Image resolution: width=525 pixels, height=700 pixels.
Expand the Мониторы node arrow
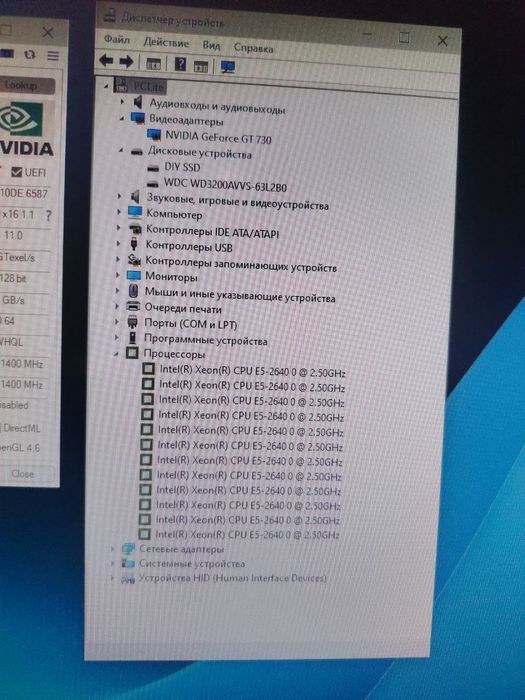118,275
